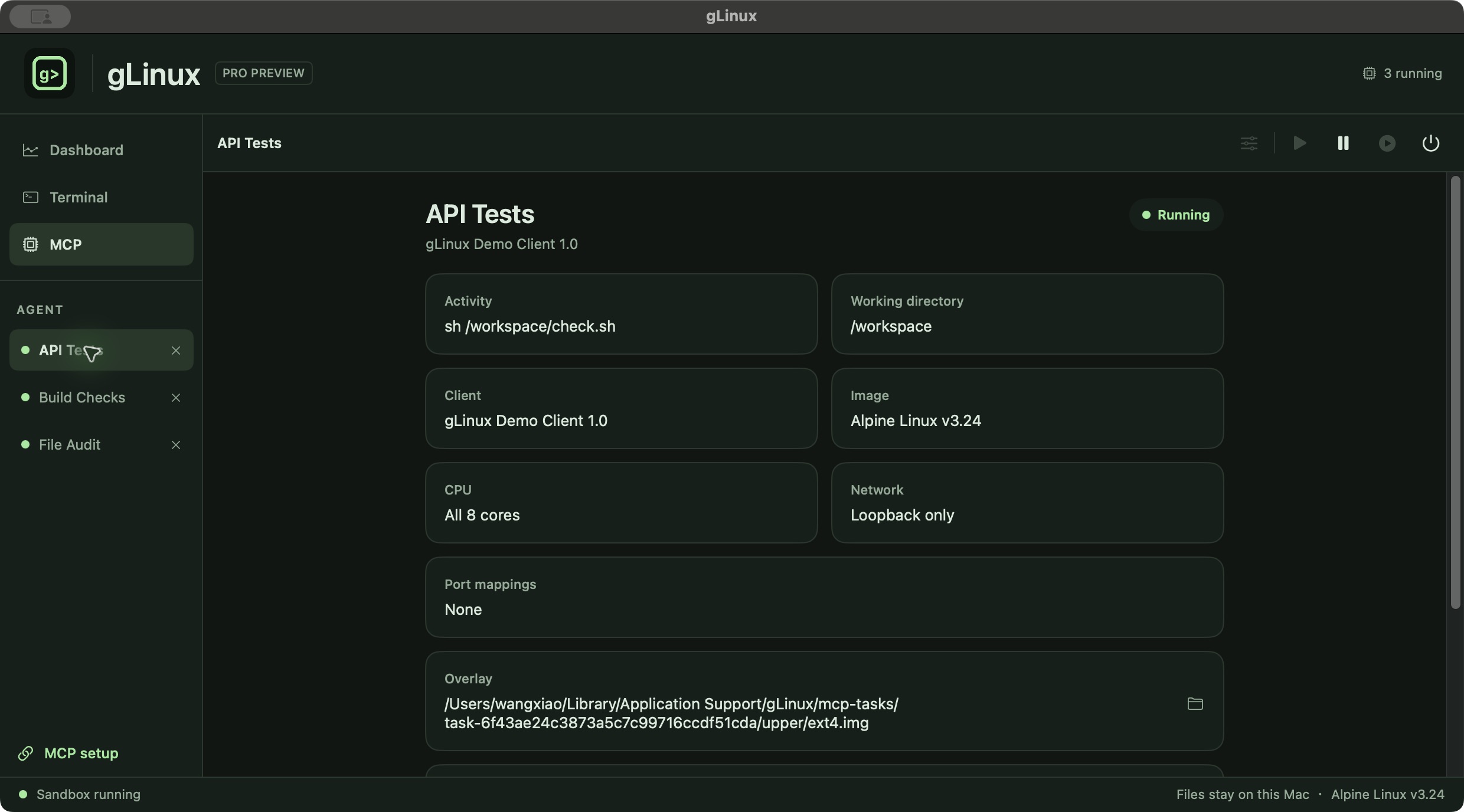This screenshot has width=1464, height=812.
Task: Click the circled play resume icon
Action: (1387, 143)
